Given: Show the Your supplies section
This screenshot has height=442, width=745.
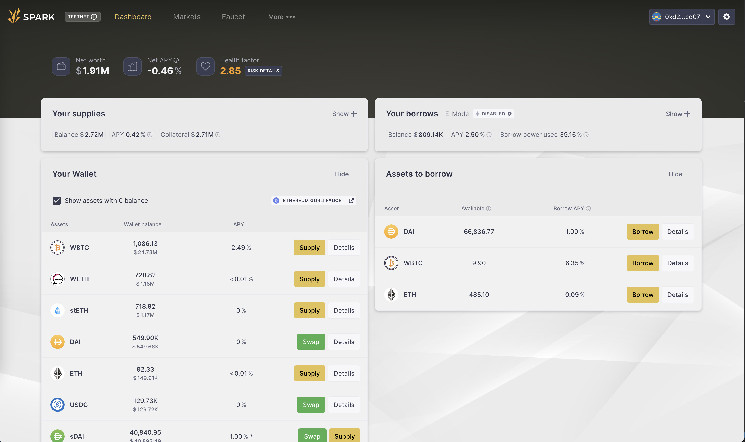Looking at the screenshot, I should click(344, 114).
